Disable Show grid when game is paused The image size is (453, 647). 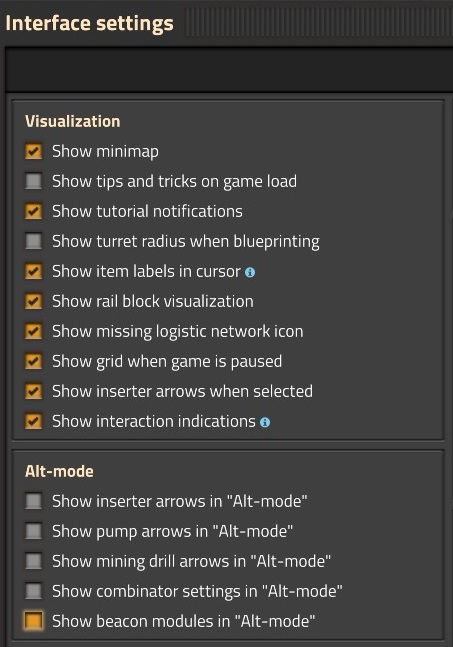point(33,361)
